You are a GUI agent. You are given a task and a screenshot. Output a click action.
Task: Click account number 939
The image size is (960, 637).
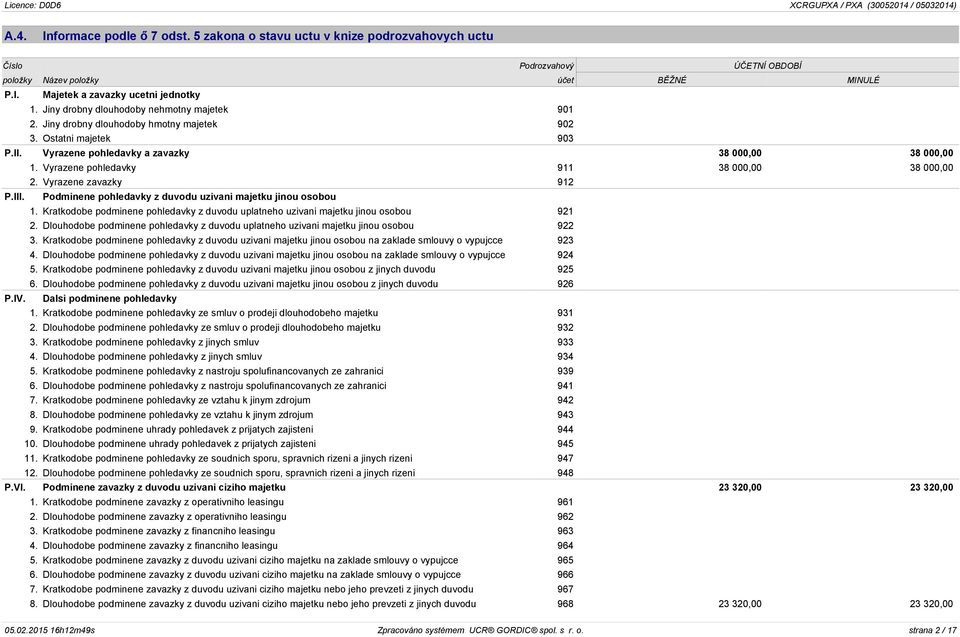565,371
